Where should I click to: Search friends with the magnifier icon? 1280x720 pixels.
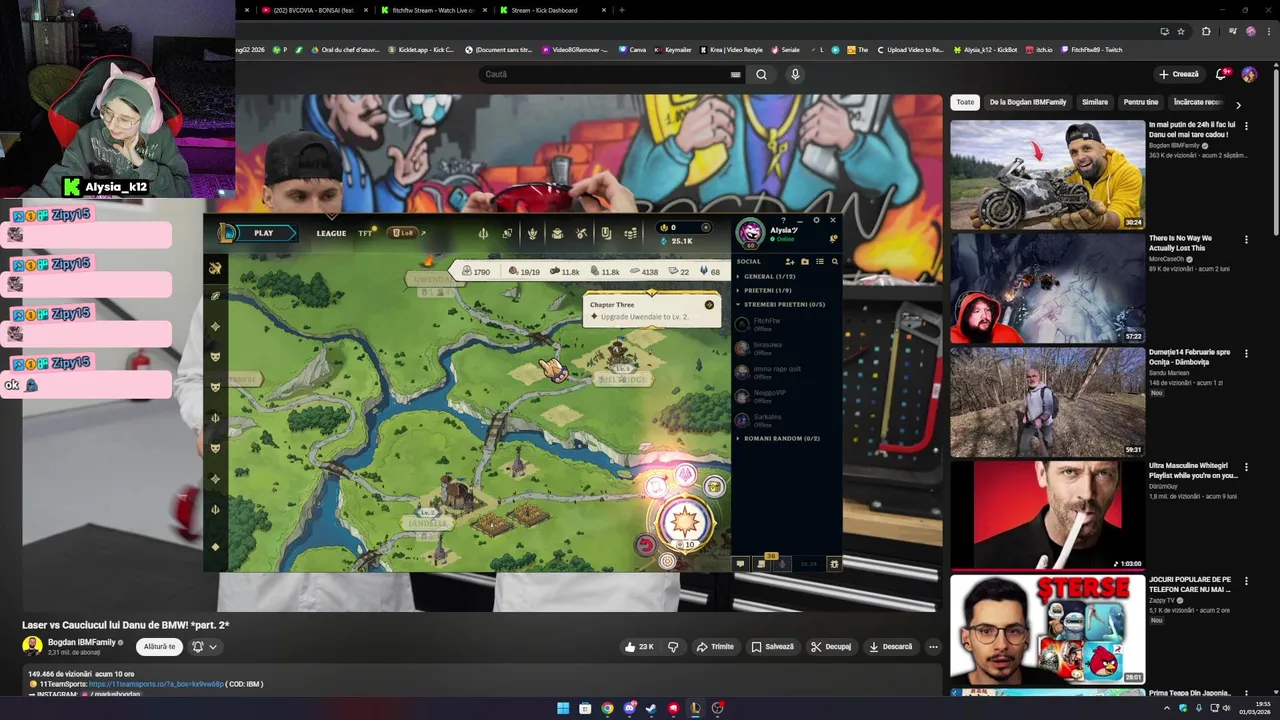pos(834,261)
